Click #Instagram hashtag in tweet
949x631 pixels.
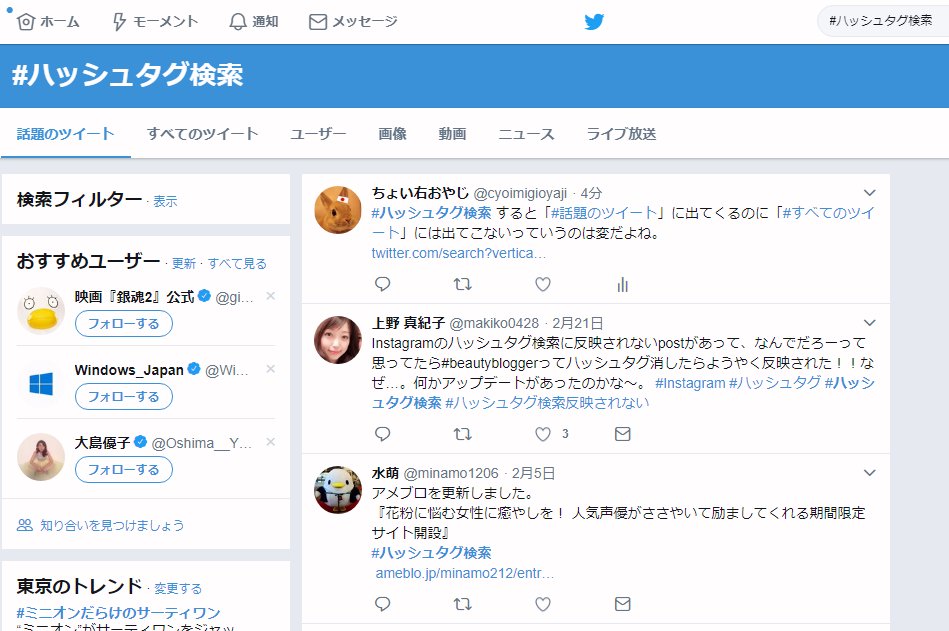pos(690,383)
